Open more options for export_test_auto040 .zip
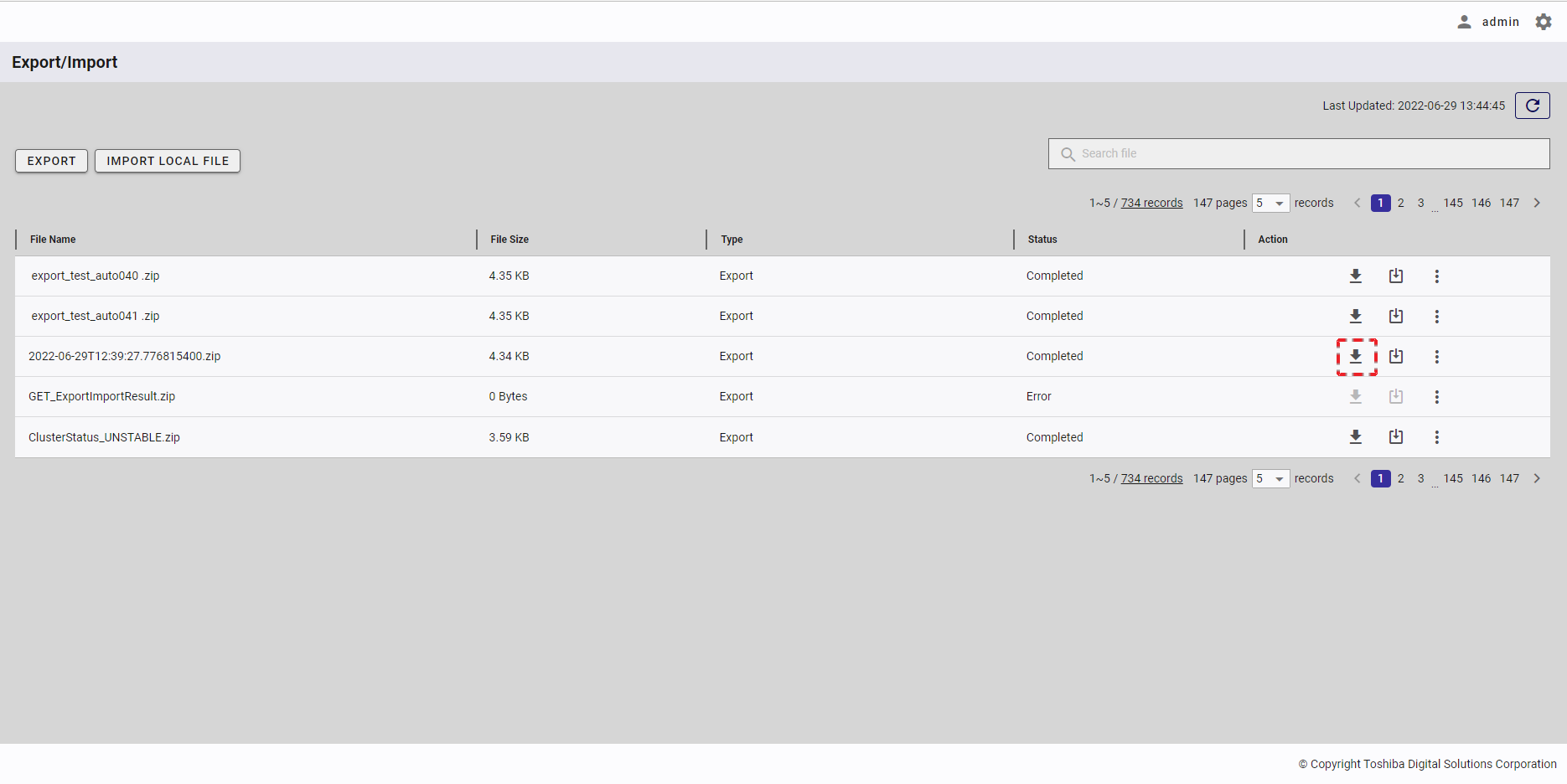This screenshot has height=784, width=1567. tap(1436, 276)
